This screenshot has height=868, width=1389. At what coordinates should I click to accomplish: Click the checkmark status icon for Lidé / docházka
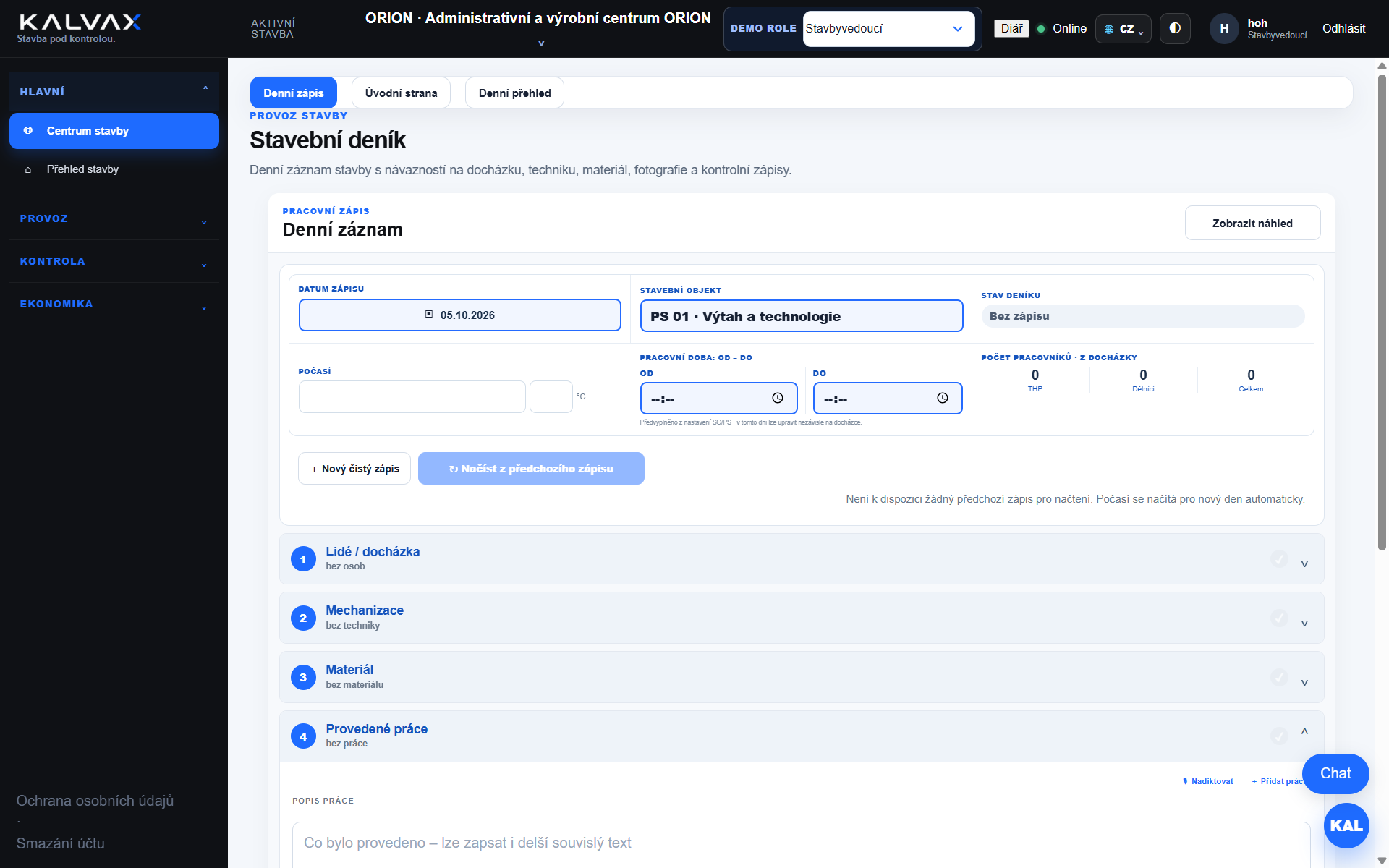[x=1279, y=558]
